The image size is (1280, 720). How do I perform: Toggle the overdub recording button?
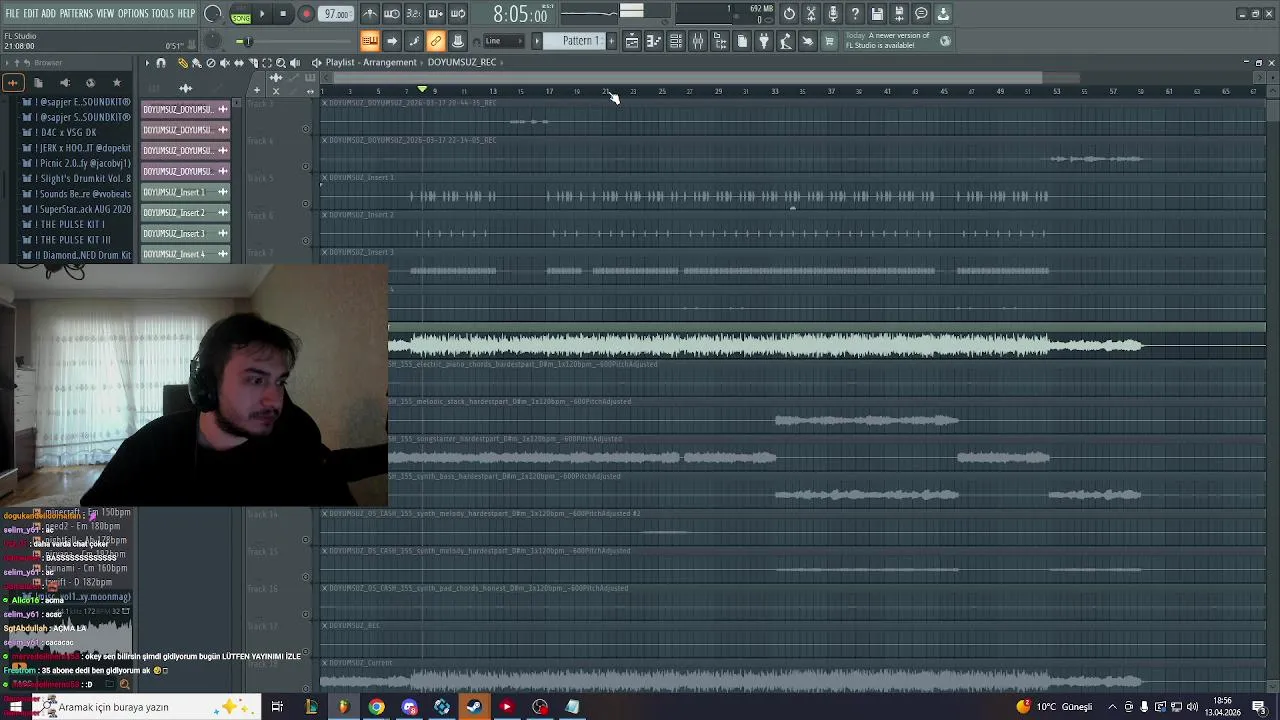[x=436, y=14]
